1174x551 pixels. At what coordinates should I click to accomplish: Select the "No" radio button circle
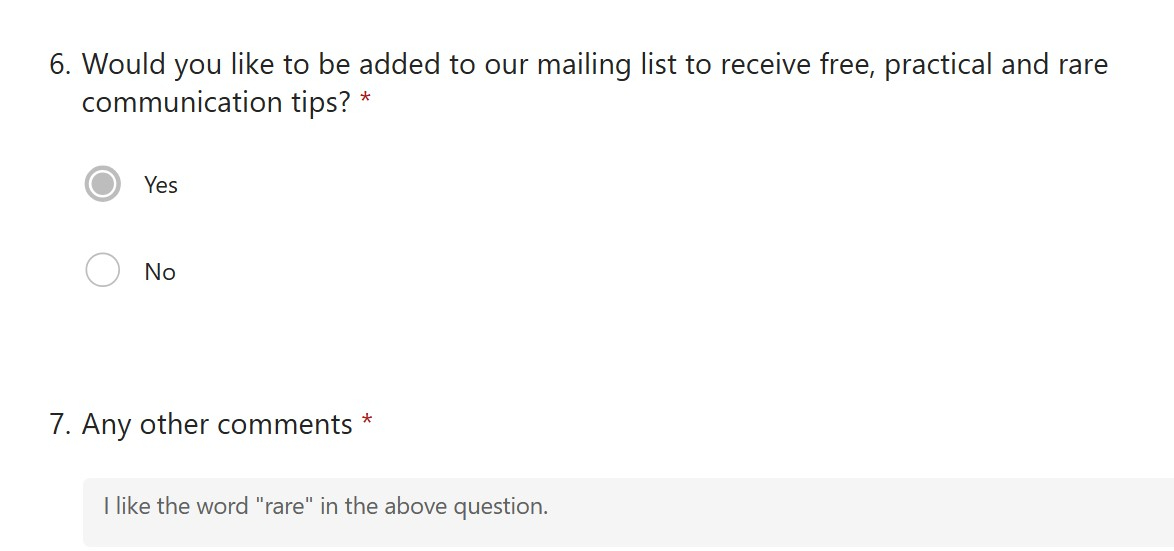coord(103,270)
